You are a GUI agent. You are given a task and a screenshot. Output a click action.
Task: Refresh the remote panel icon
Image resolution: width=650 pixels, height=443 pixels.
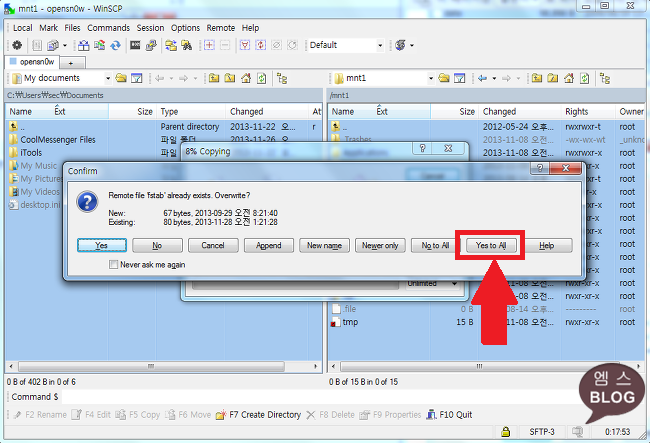point(585,78)
